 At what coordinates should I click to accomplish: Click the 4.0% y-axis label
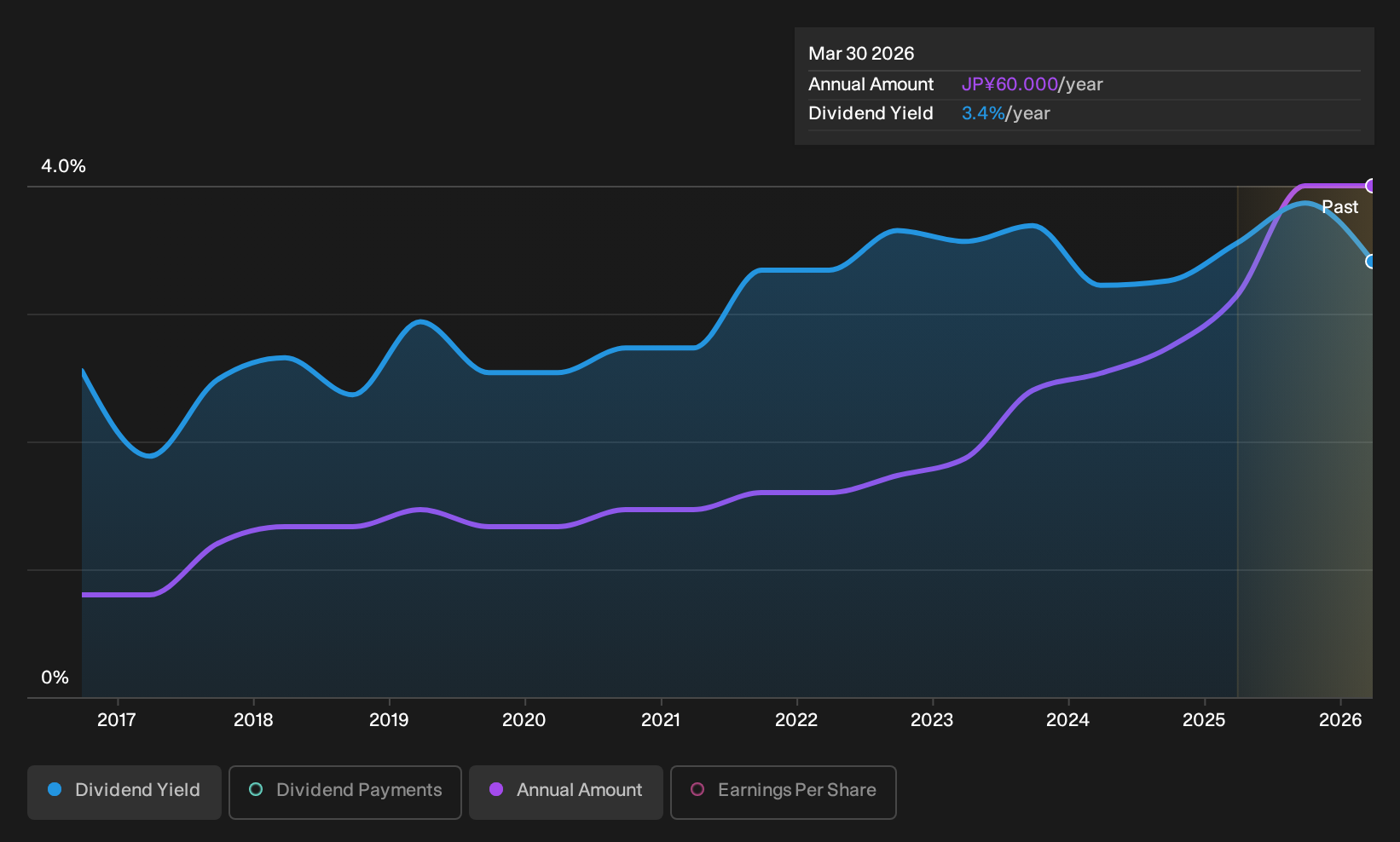tap(64, 166)
